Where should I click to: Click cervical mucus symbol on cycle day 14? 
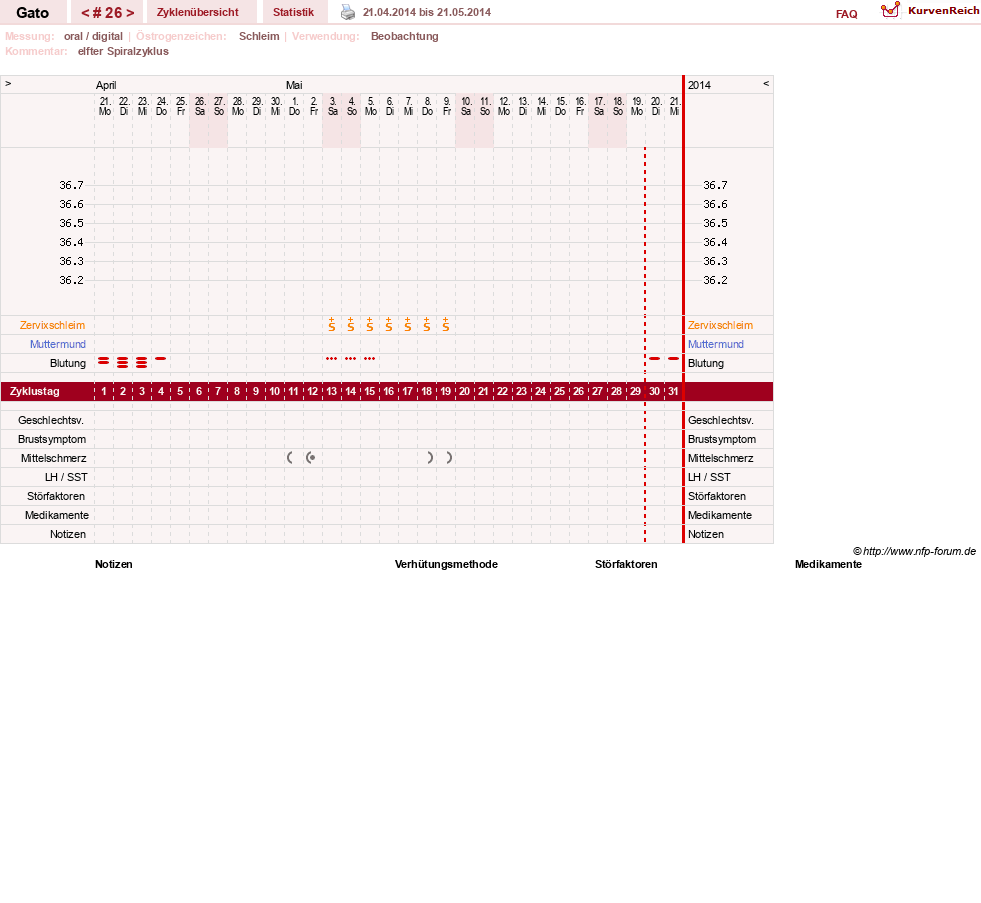tap(351, 325)
